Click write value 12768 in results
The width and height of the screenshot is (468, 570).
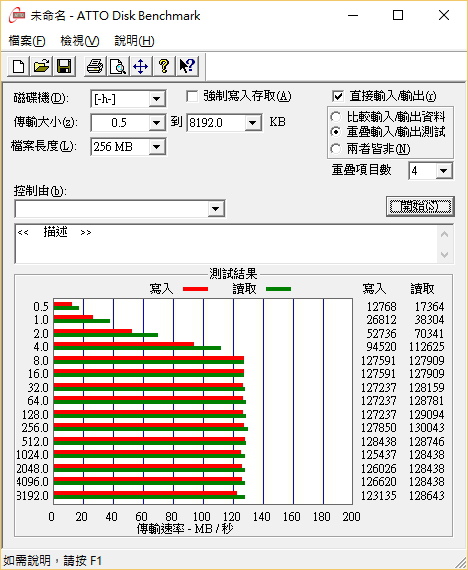(381, 307)
